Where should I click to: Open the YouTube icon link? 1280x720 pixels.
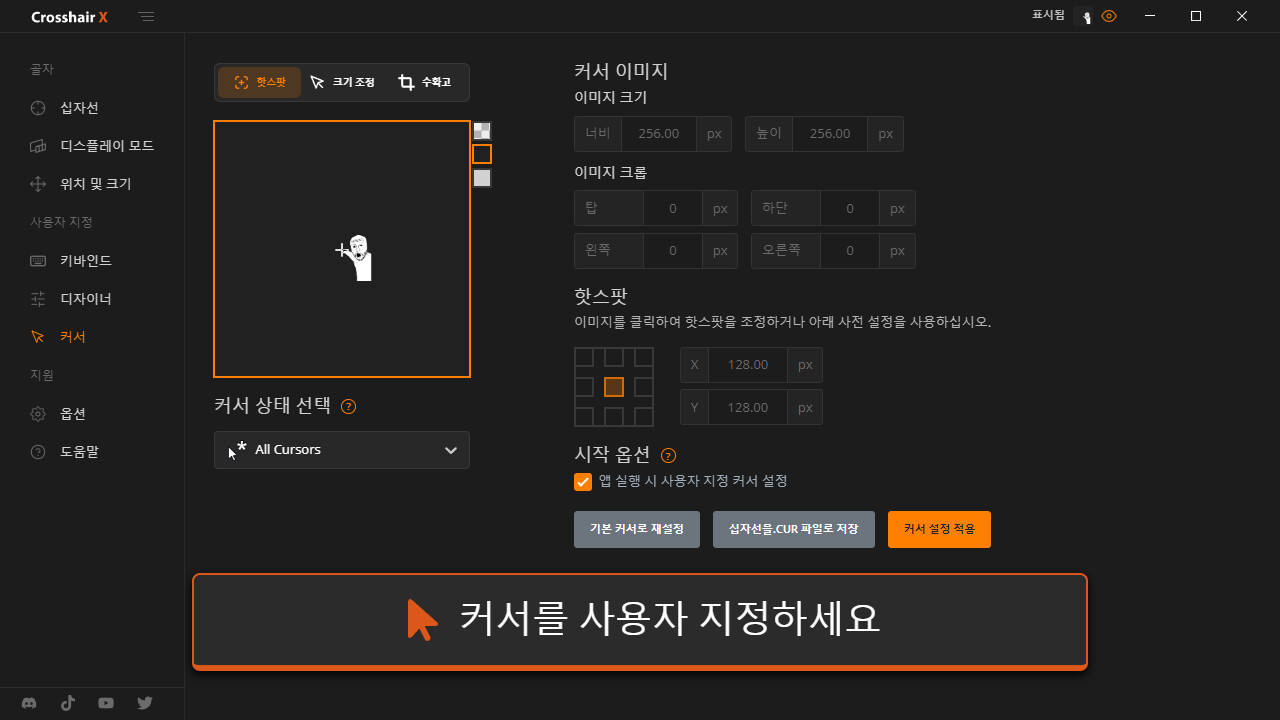[106, 703]
